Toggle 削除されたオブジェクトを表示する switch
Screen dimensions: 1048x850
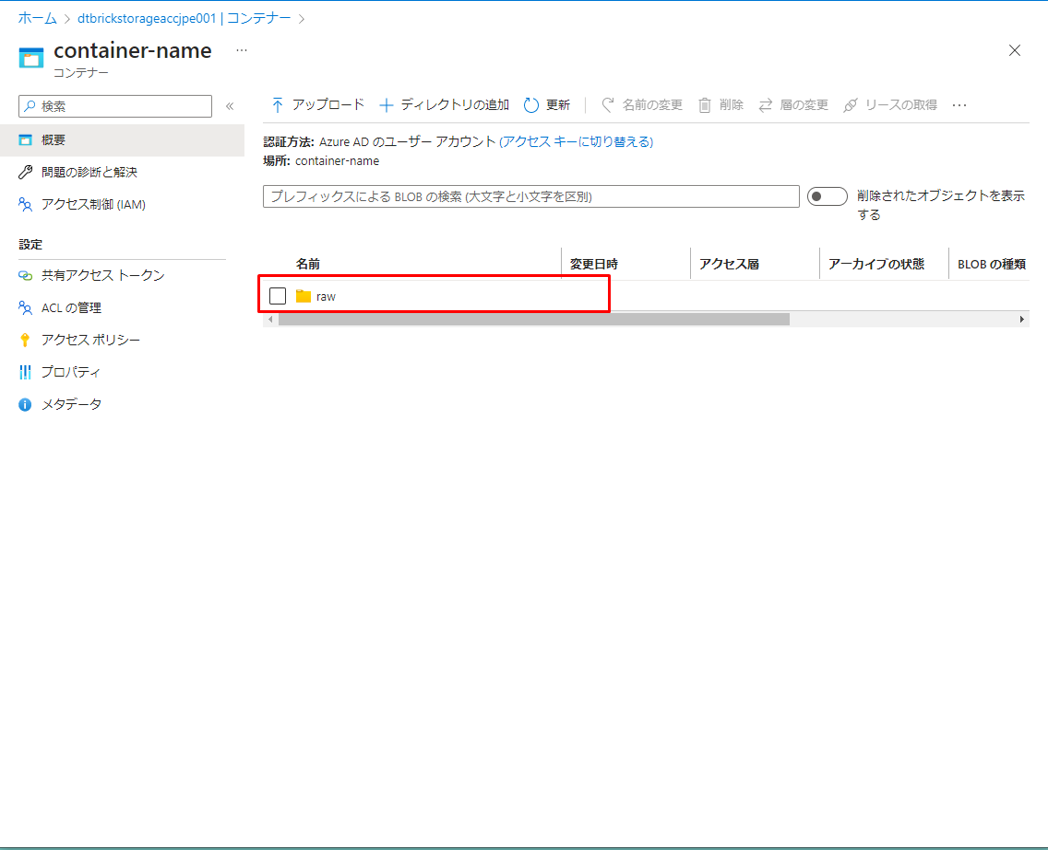click(827, 197)
